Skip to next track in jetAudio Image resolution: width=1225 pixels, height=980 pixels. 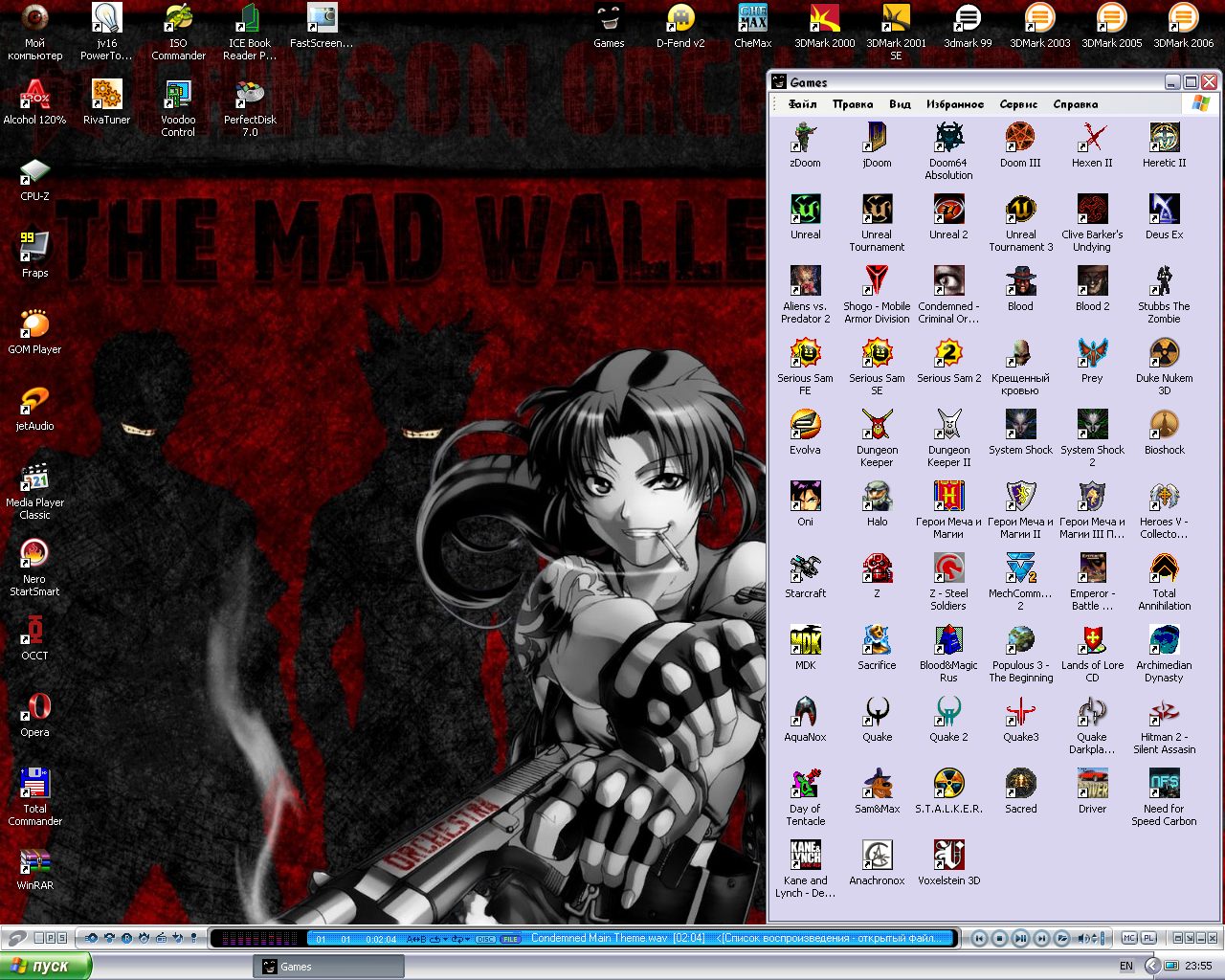pyautogui.click(x=1041, y=939)
